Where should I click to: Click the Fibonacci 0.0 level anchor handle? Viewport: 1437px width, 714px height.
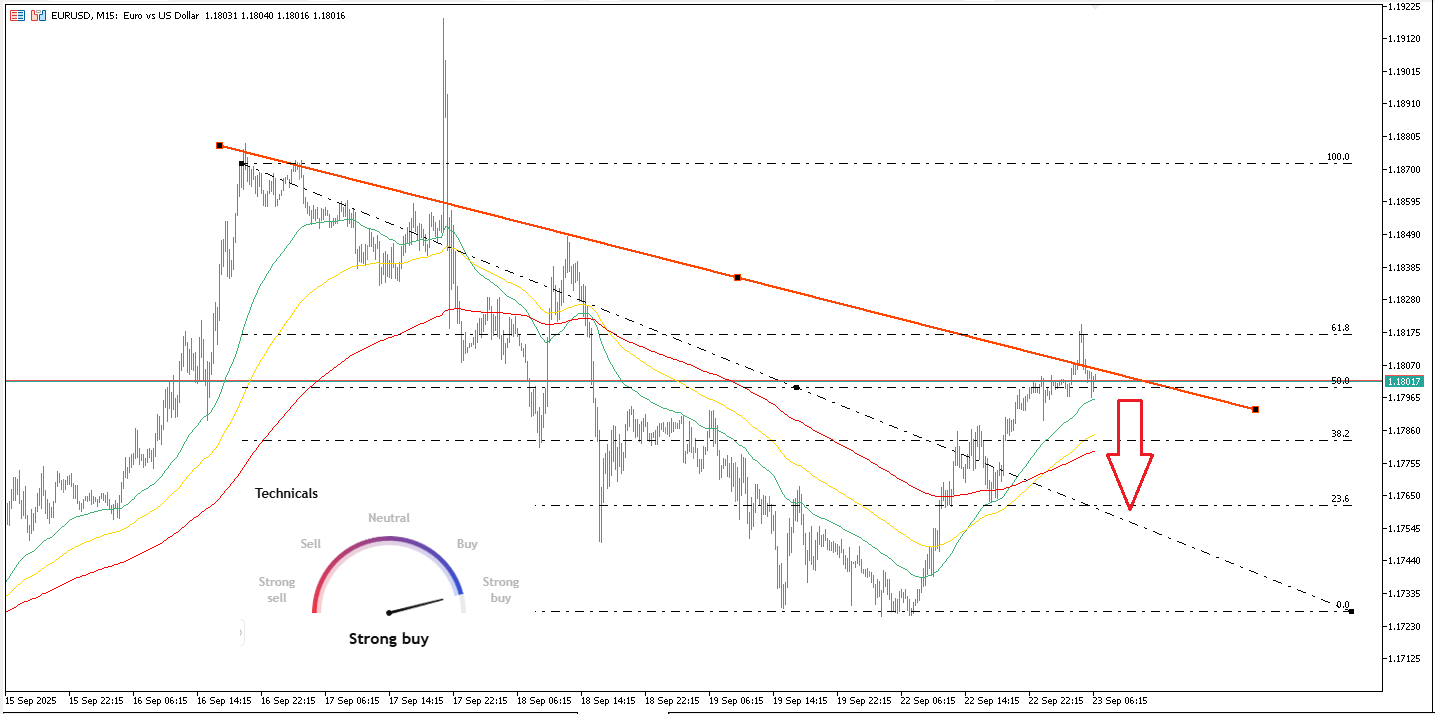tap(1351, 611)
